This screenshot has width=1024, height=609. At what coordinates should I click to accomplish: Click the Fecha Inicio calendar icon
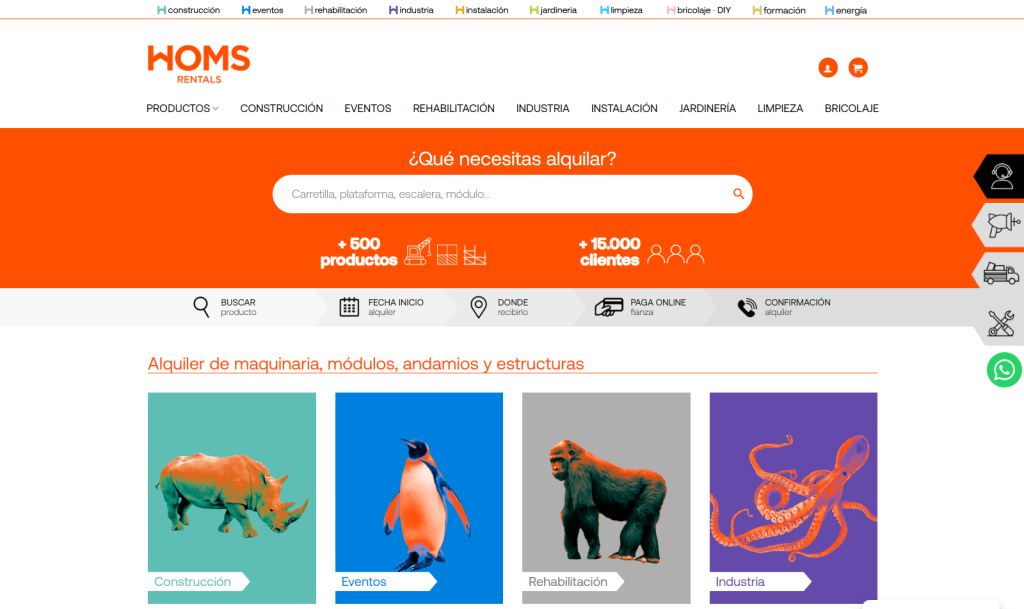point(349,307)
